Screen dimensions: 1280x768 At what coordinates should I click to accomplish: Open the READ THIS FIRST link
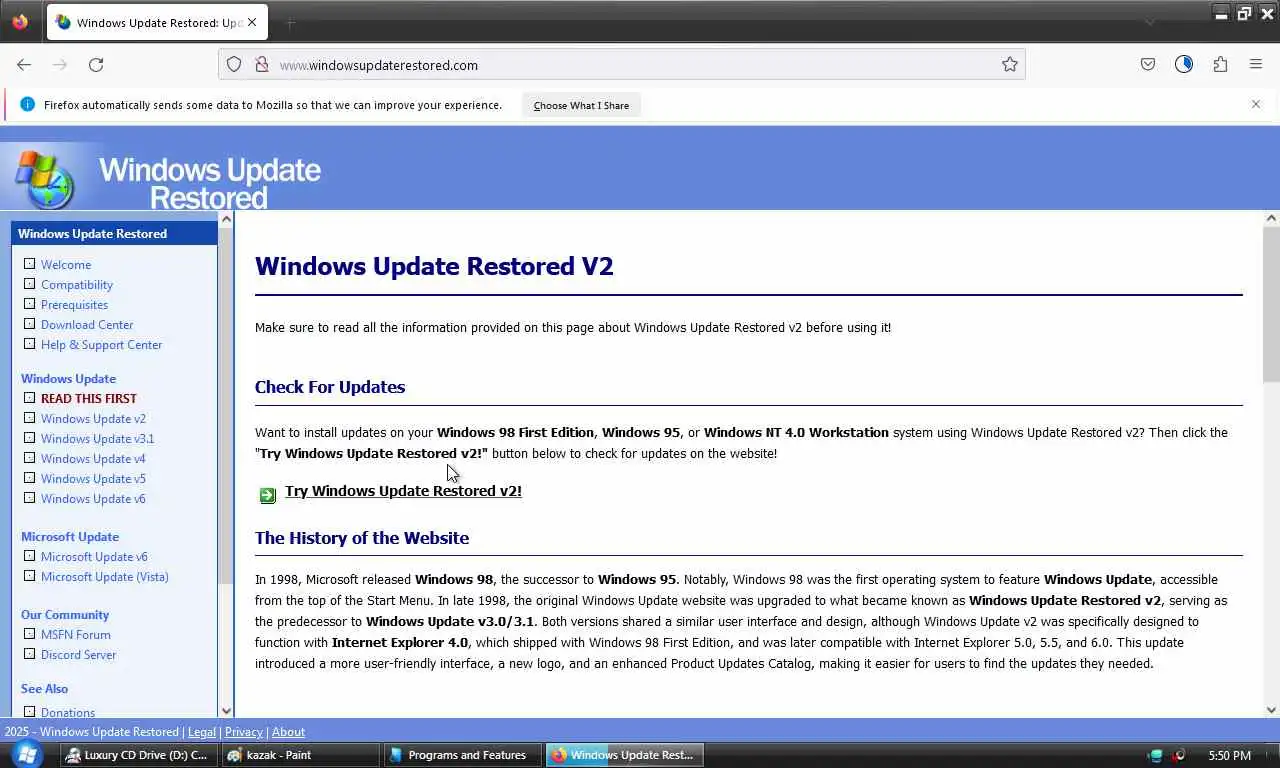[89, 398]
